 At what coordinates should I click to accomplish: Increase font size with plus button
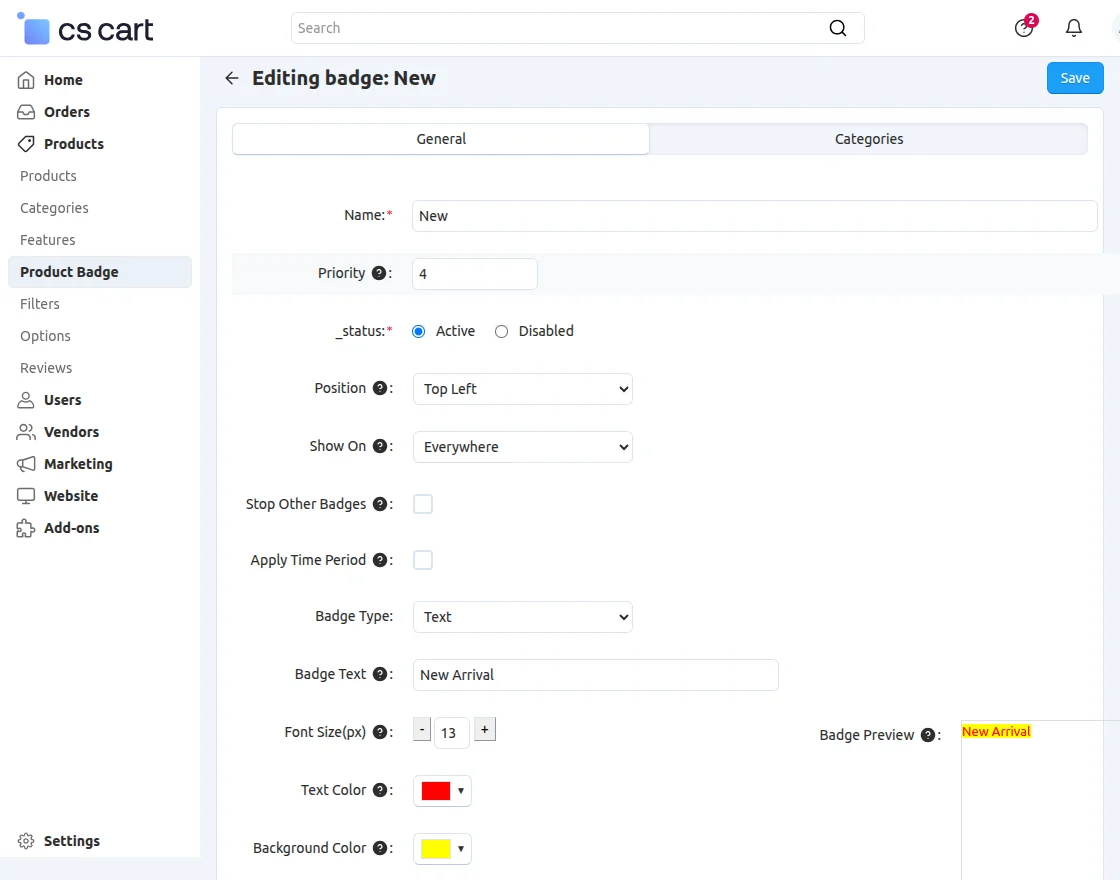pyautogui.click(x=484, y=730)
